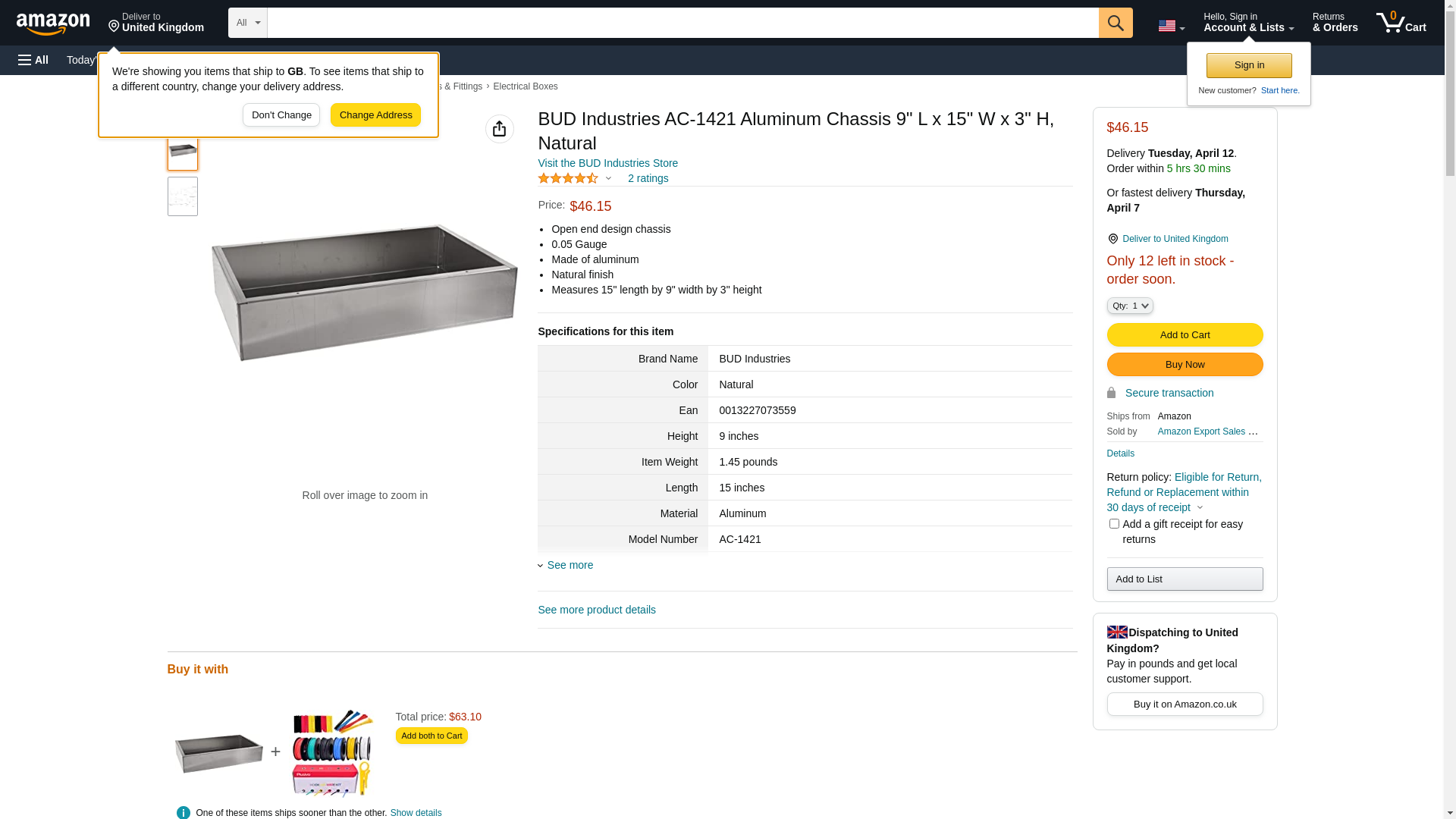Click into the search input field
Screen dimensions: 1456x819
coord(682,23)
